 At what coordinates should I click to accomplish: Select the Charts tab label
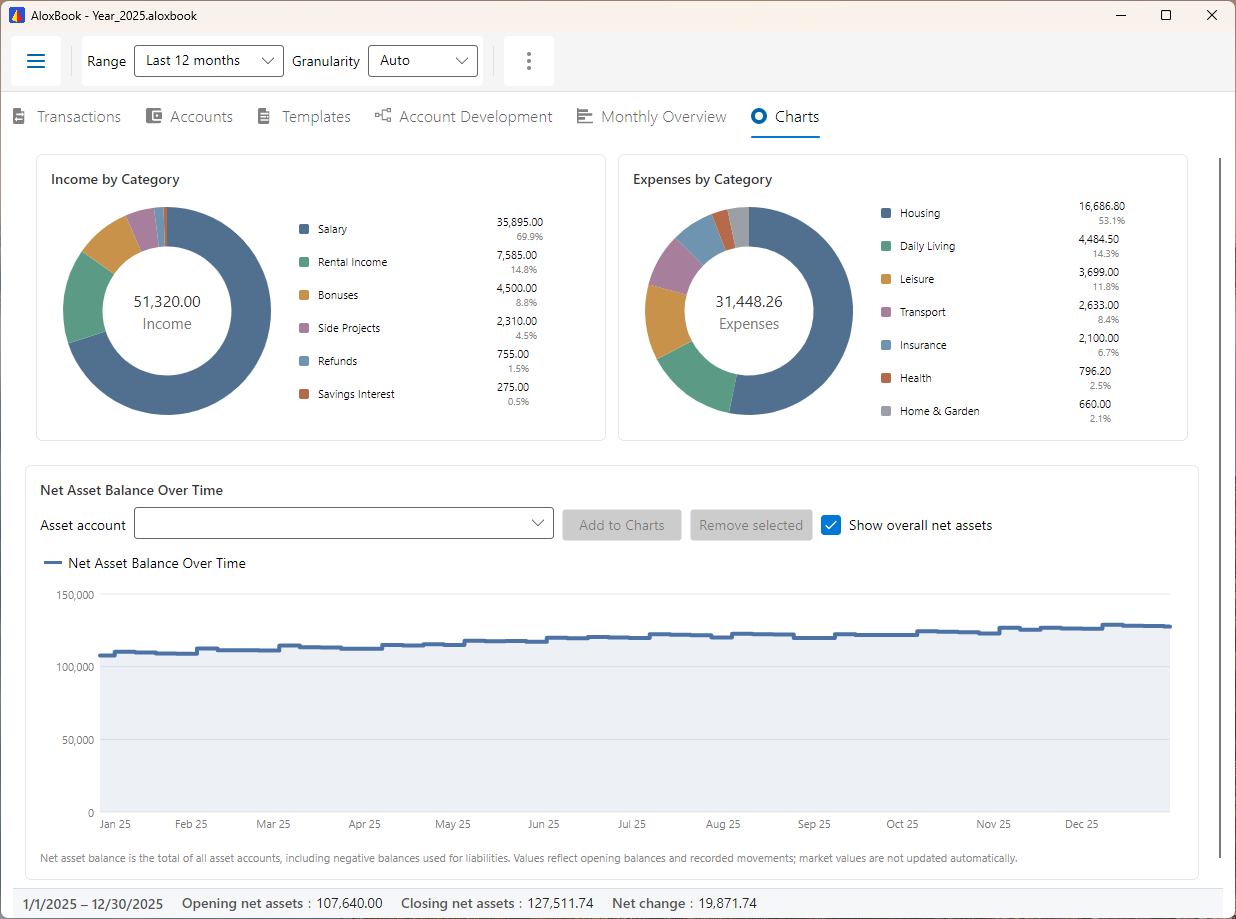(797, 117)
